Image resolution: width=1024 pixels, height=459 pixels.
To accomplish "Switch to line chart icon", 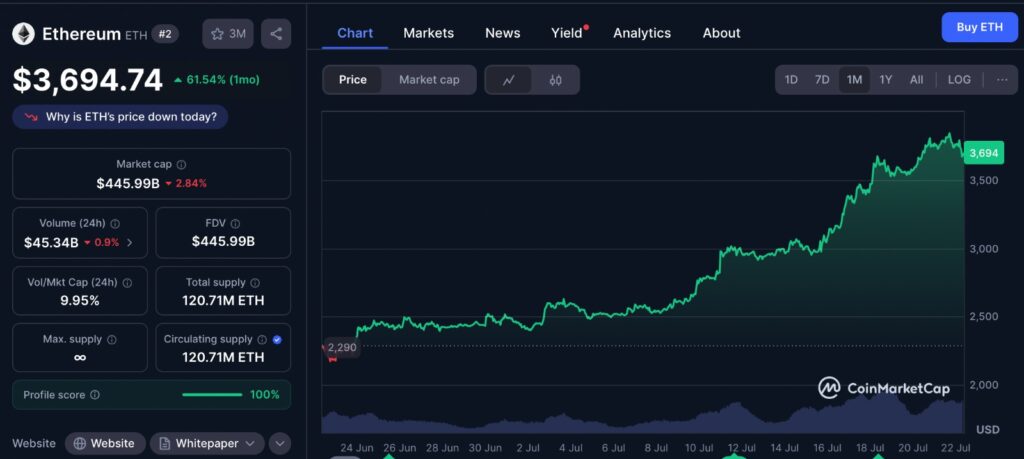I will [x=509, y=80].
